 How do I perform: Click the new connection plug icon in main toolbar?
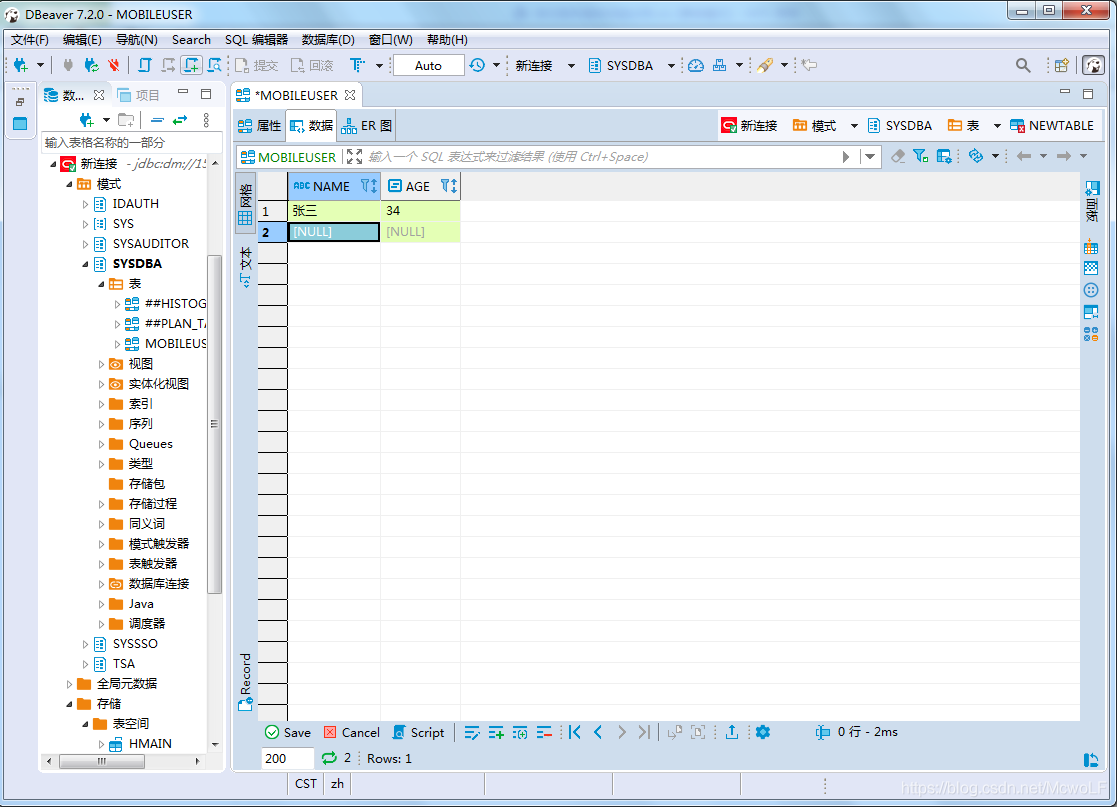point(21,66)
